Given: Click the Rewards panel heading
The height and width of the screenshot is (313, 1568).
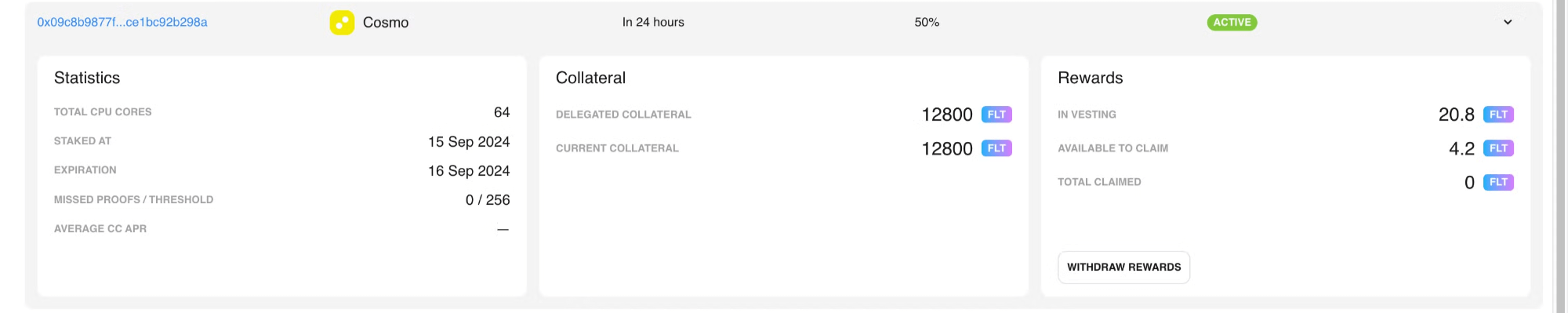Looking at the screenshot, I should (1090, 78).
